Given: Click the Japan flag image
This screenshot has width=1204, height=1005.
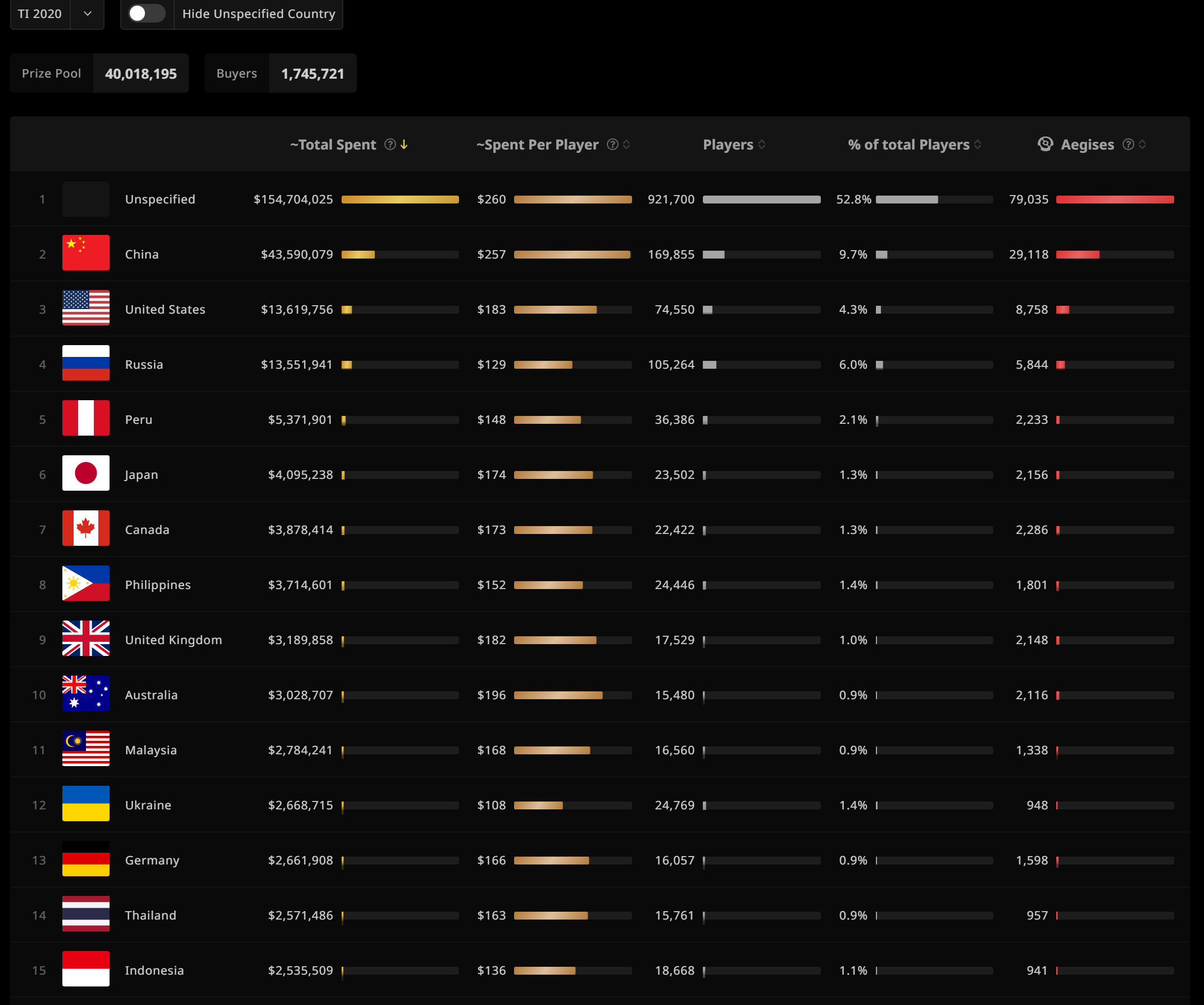Looking at the screenshot, I should click(x=85, y=473).
